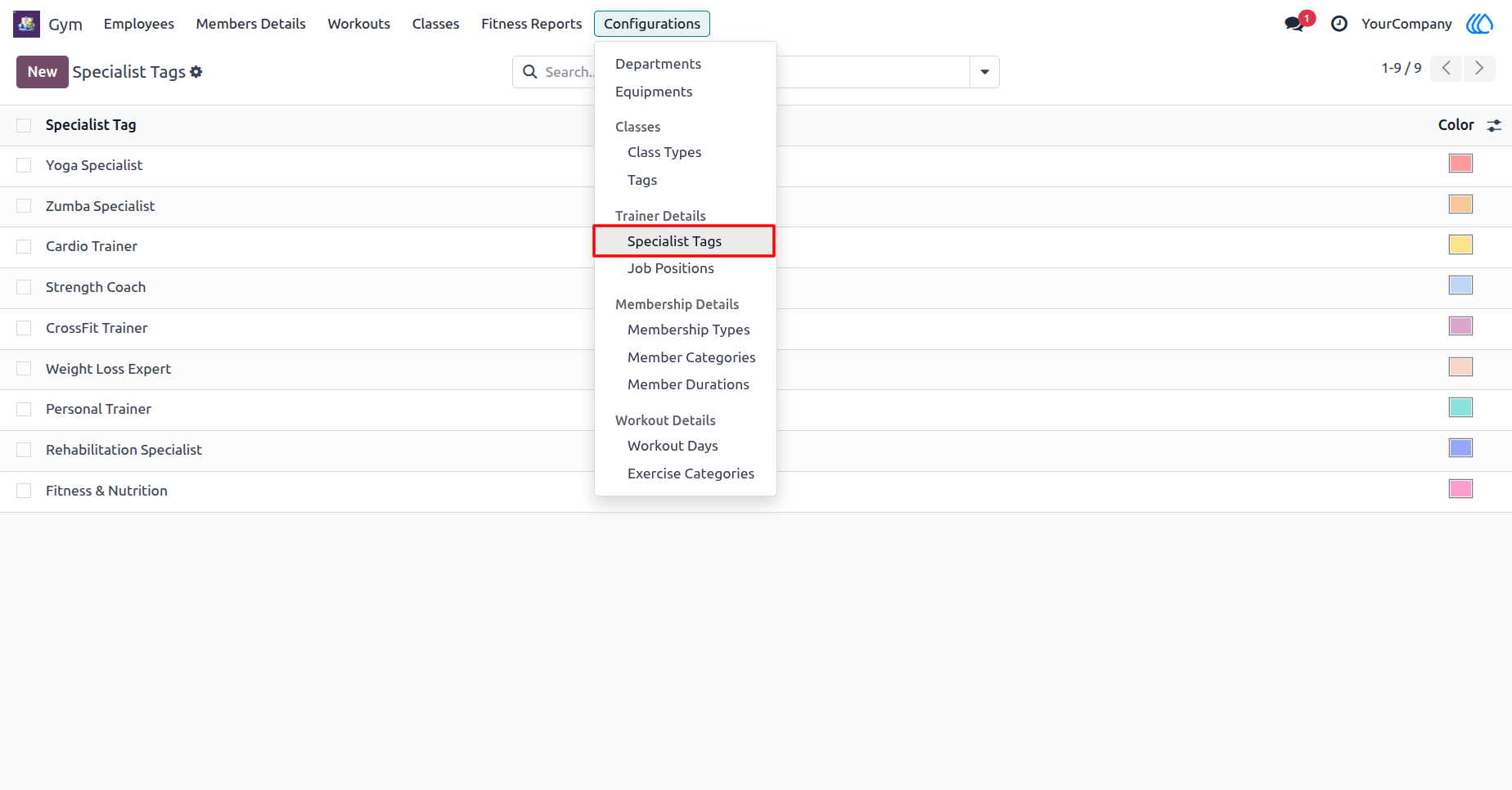Image resolution: width=1512 pixels, height=790 pixels.
Task: Select the Cardio Trainer row checkbox
Action: [x=24, y=246]
